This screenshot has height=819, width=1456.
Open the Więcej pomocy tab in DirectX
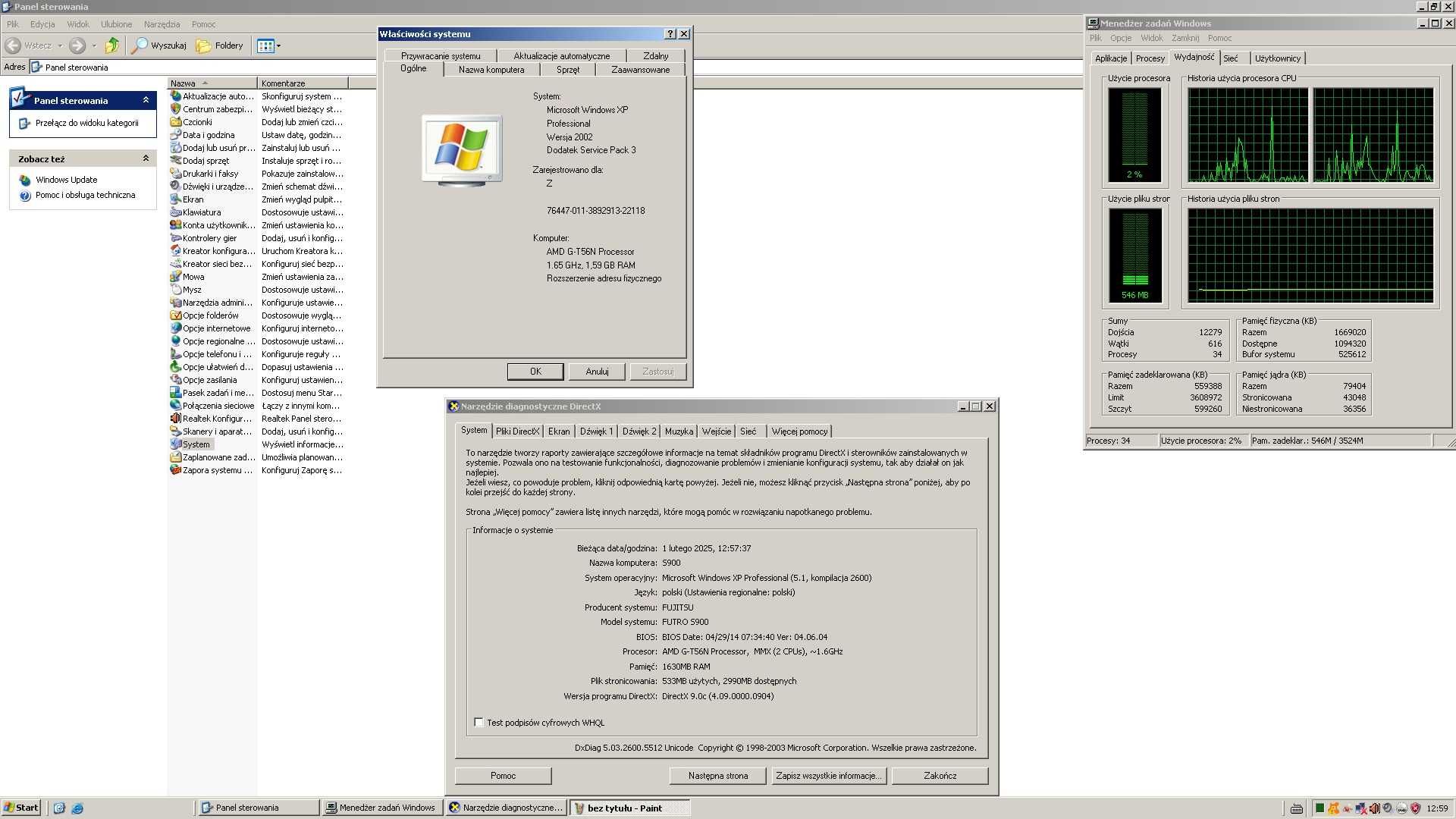point(799,431)
